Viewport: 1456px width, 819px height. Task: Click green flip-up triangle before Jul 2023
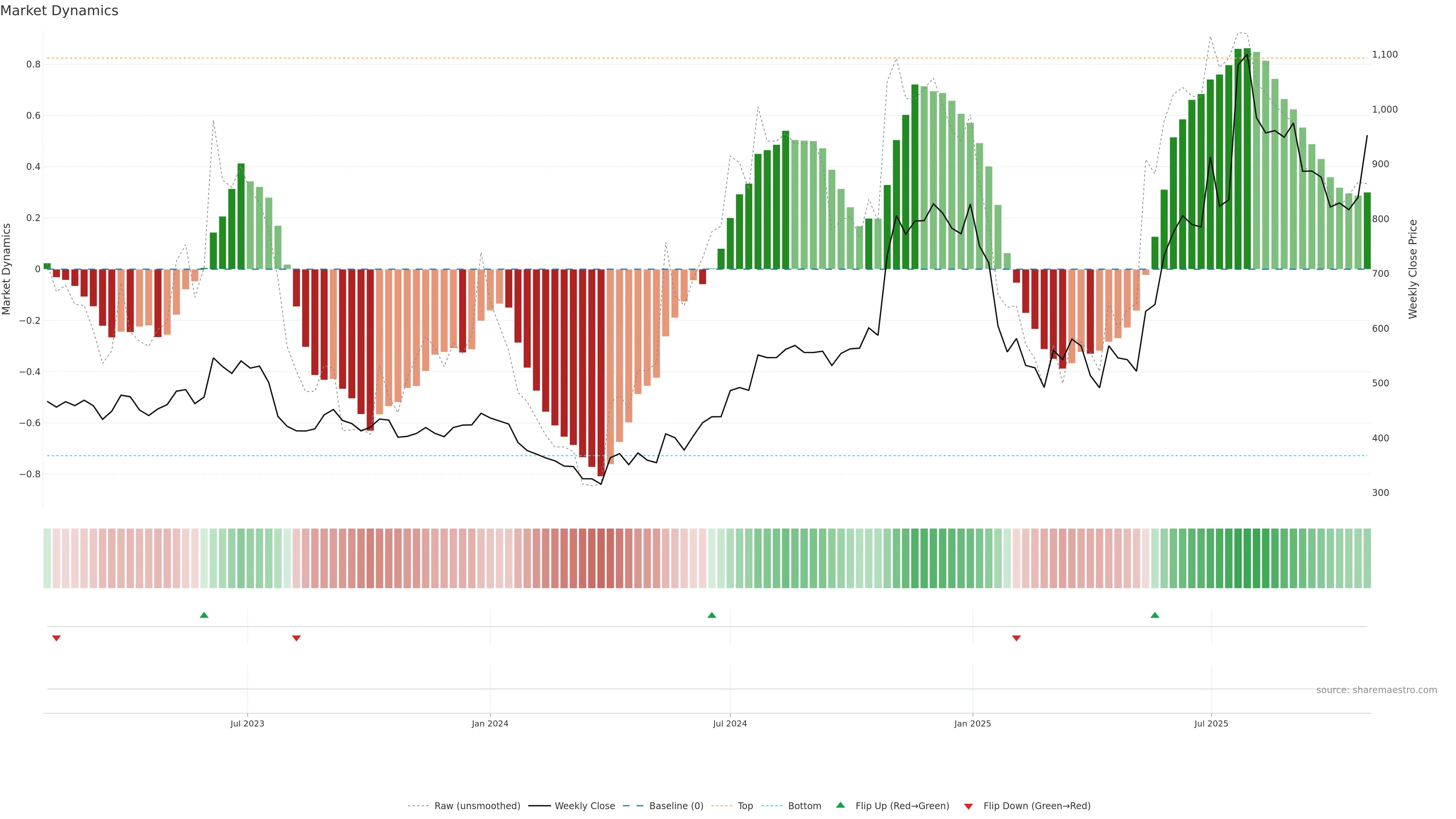(204, 615)
